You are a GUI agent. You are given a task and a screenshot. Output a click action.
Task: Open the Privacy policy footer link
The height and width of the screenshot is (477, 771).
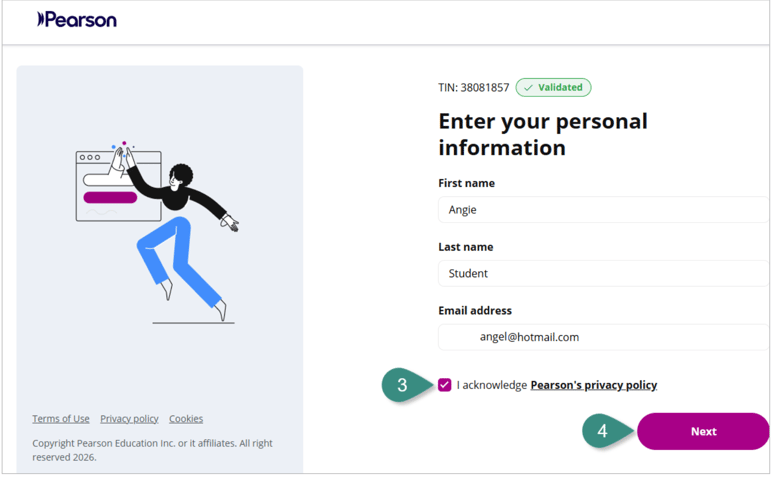[x=129, y=418]
